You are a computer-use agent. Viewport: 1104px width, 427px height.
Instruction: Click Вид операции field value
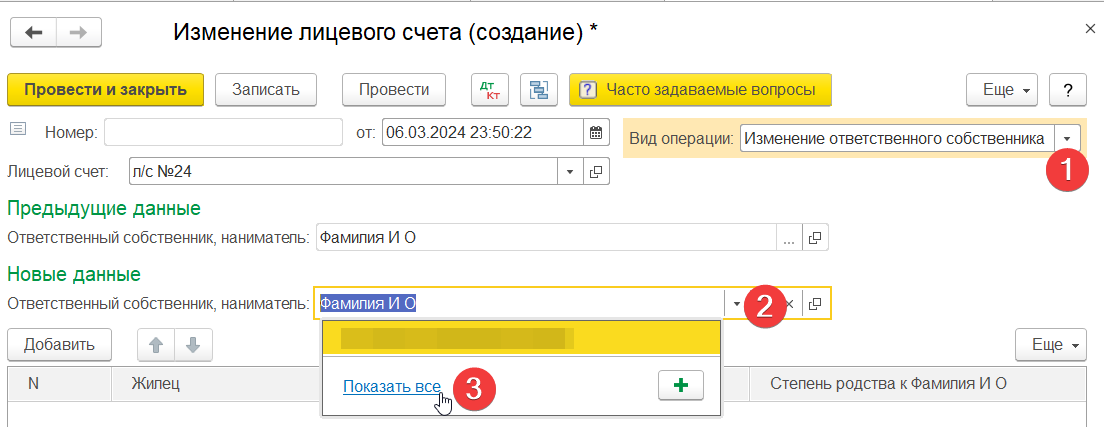(x=897, y=138)
